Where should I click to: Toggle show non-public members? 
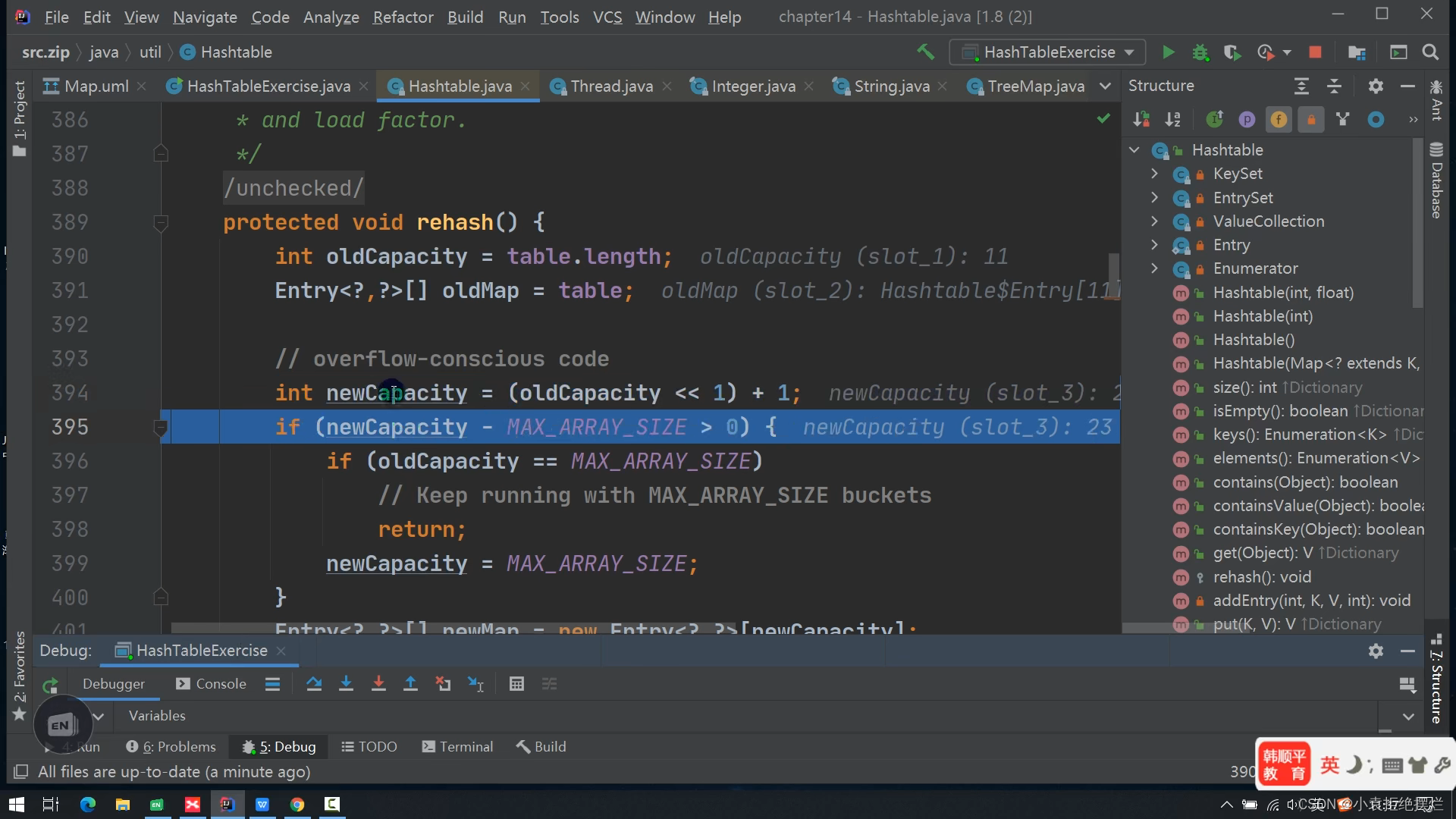pyautogui.click(x=1311, y=119)
